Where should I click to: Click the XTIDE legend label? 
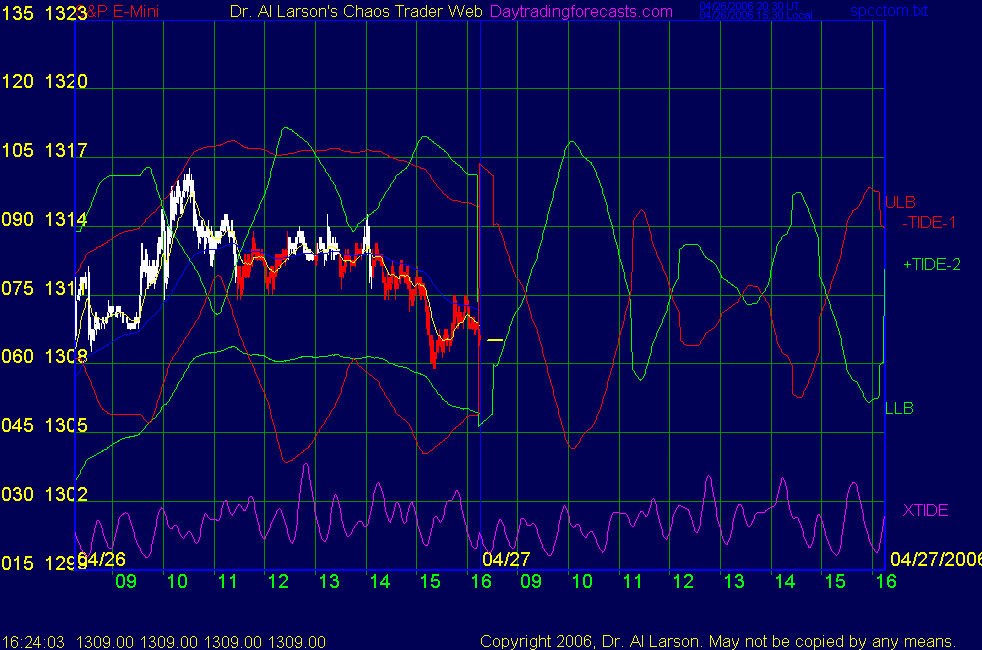pos(925,511)
